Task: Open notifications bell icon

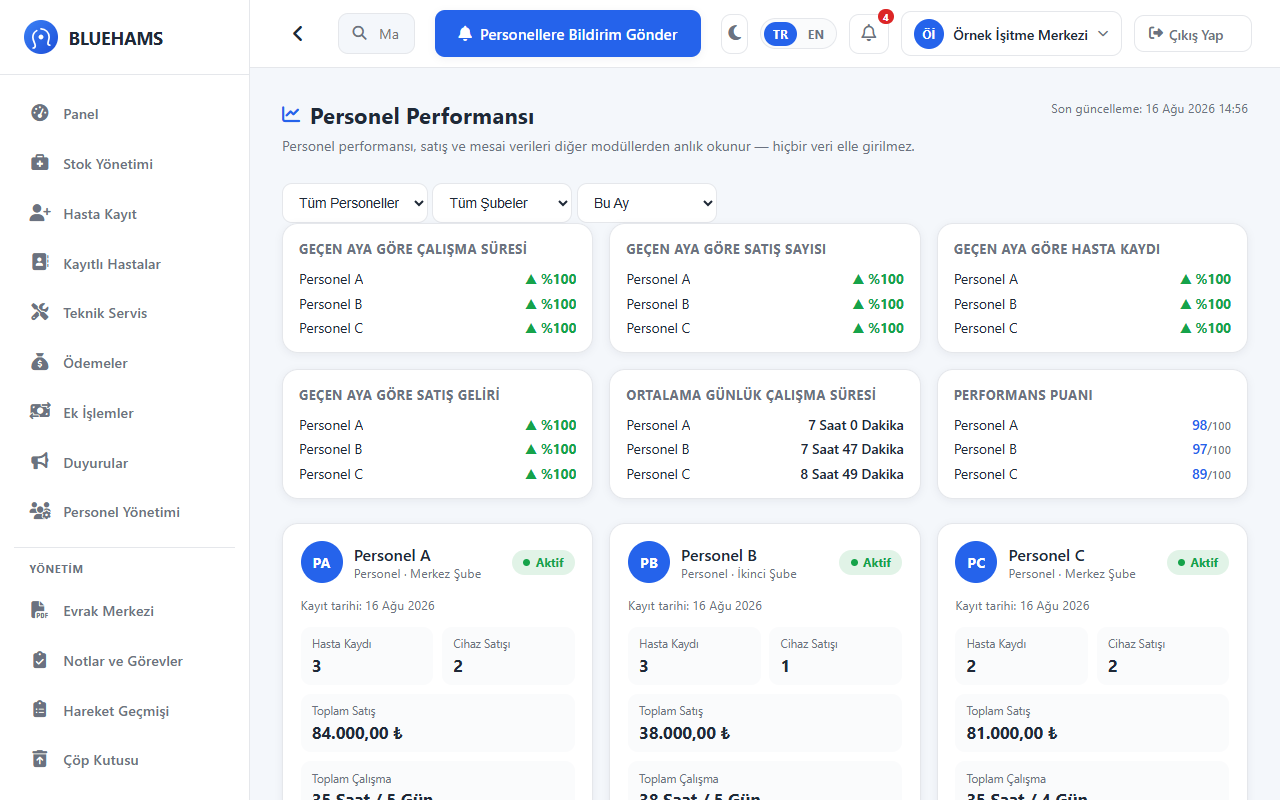Action: (869, 34)
